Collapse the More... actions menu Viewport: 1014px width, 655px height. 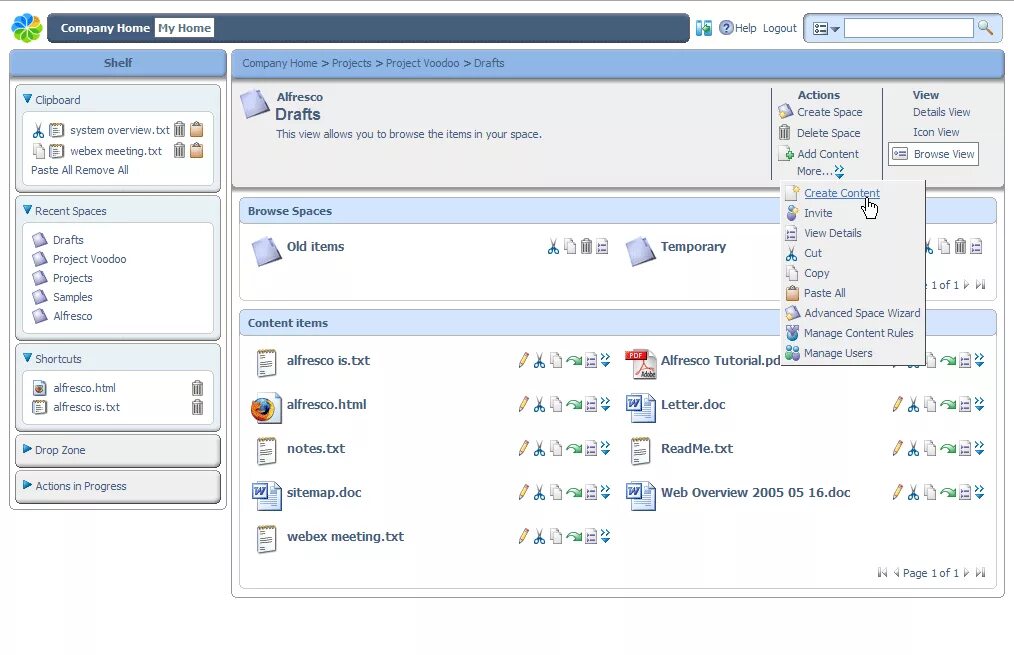[821, 171]
